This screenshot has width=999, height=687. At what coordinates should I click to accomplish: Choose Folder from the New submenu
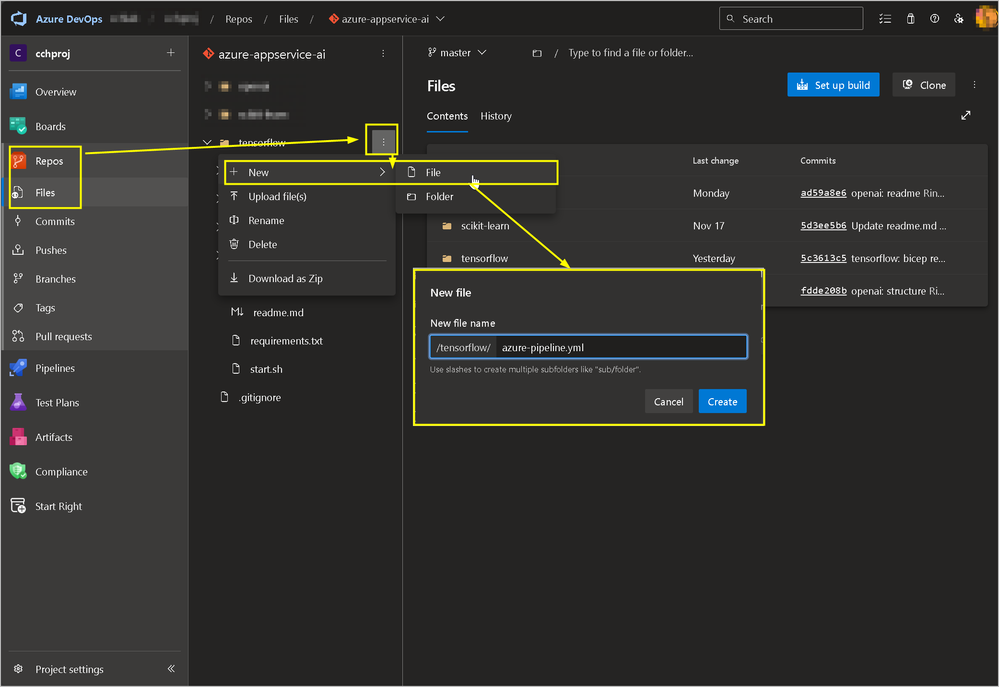click(476, 196)
